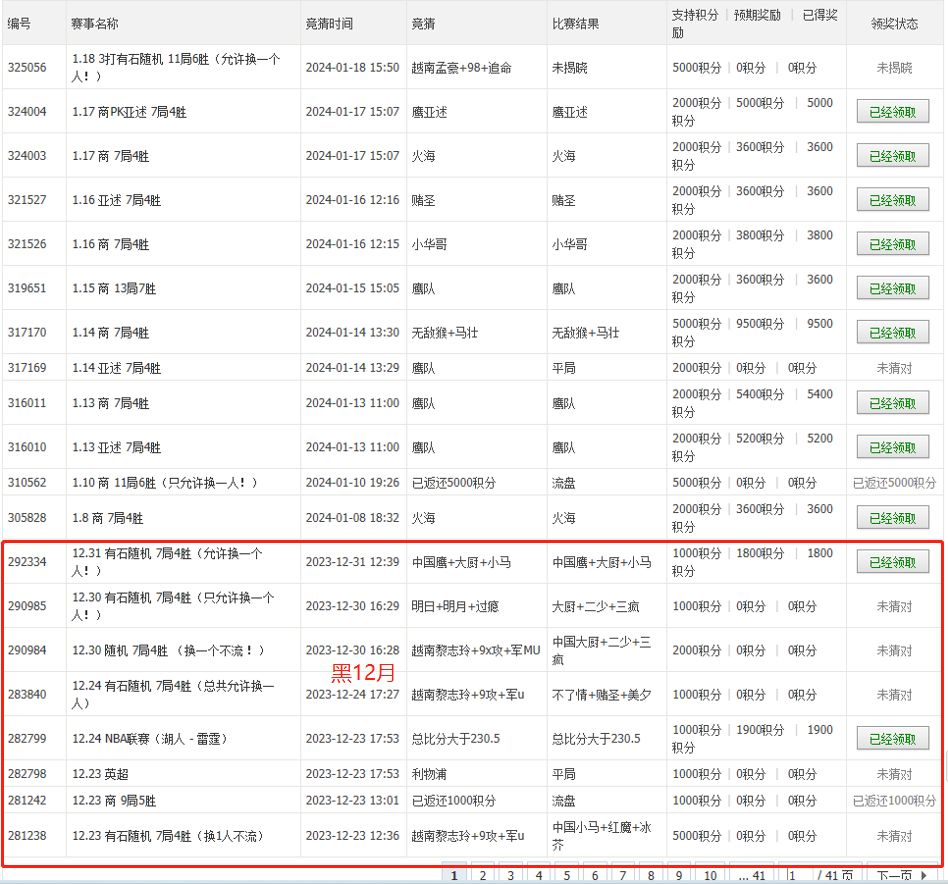This screenshot has width=948, height=884.
Task: Select page 8 in pagination
Action: (651, 876)
